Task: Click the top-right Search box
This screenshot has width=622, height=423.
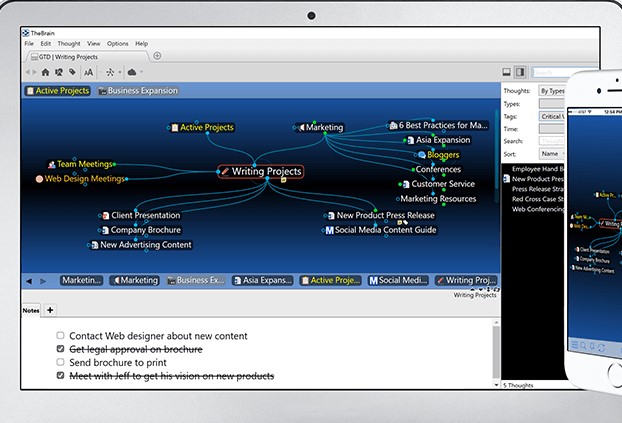Action: coord(565,72)
